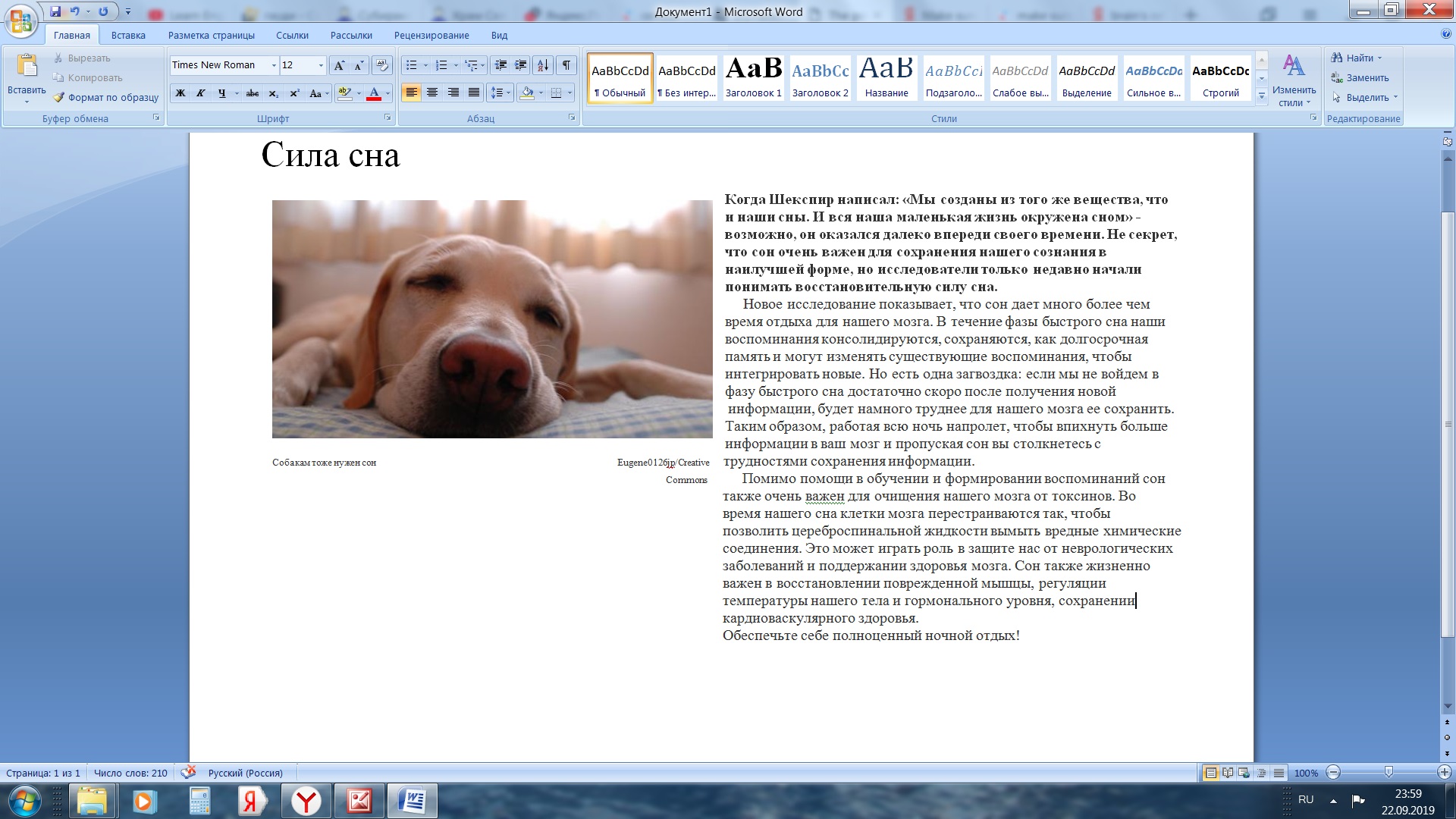Click the sleeping dog picture
Image resolution: width=1456 pixels, height=819 pixels.
492,319
